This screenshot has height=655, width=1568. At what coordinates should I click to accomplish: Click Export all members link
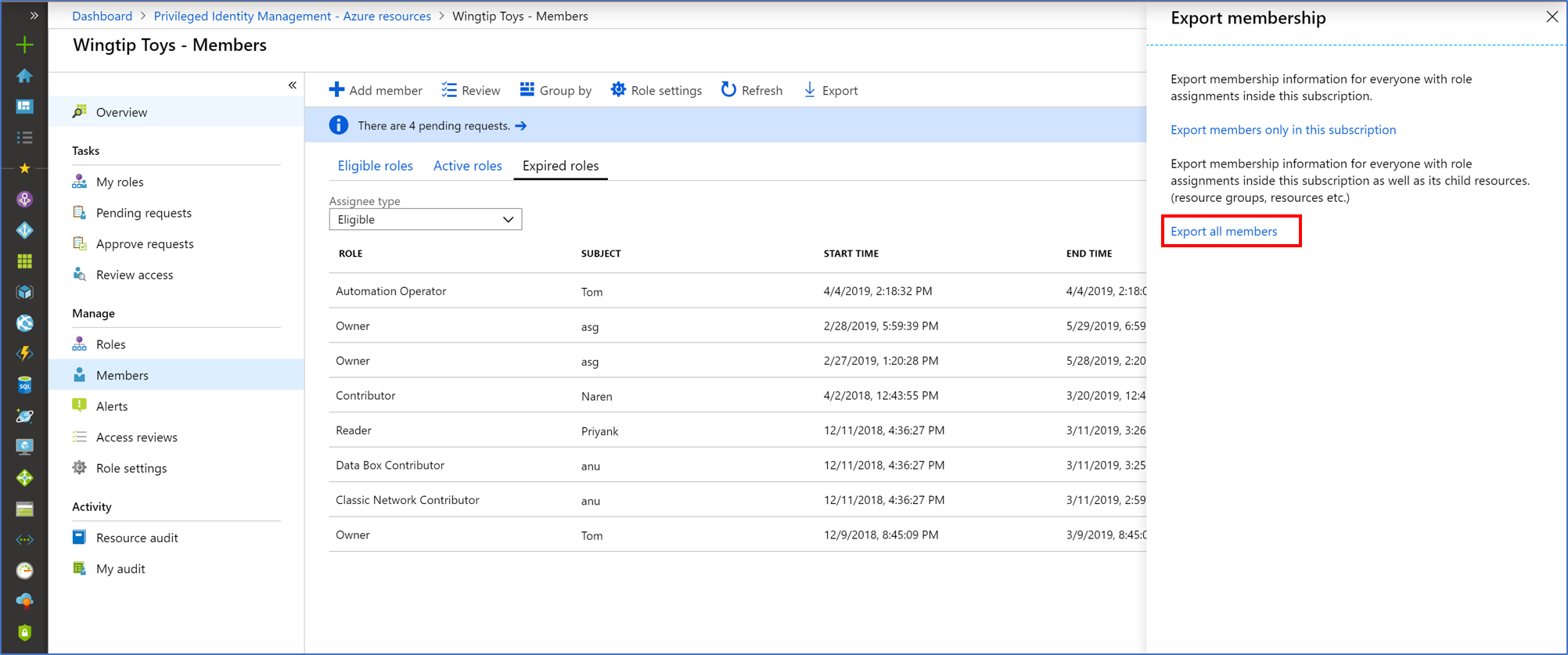(x=1224, y=232)
